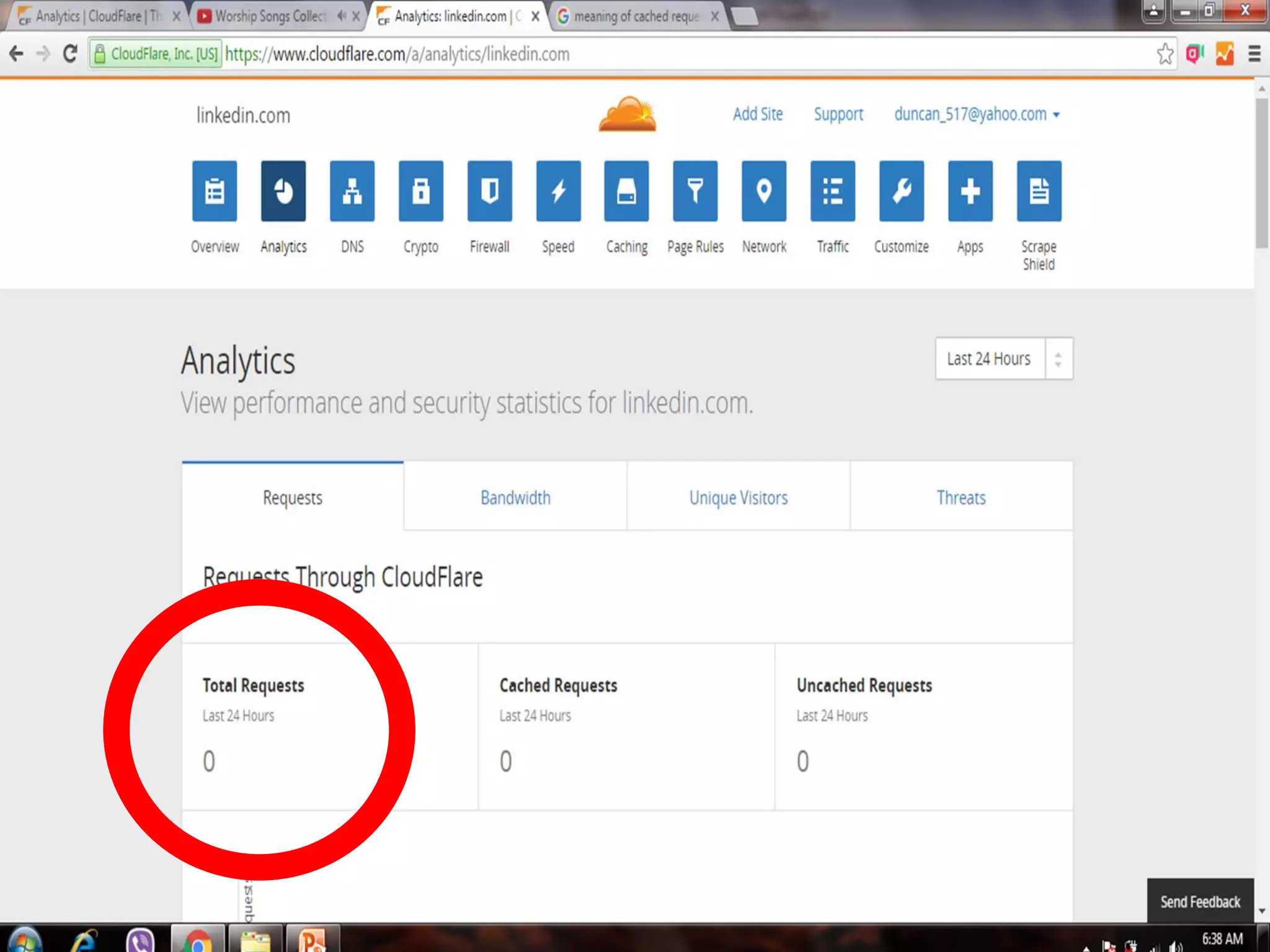Open the DNS settings icon
Image resolution: width=1270 pixels, height=952 pixels.
click(x=352, y=191)
